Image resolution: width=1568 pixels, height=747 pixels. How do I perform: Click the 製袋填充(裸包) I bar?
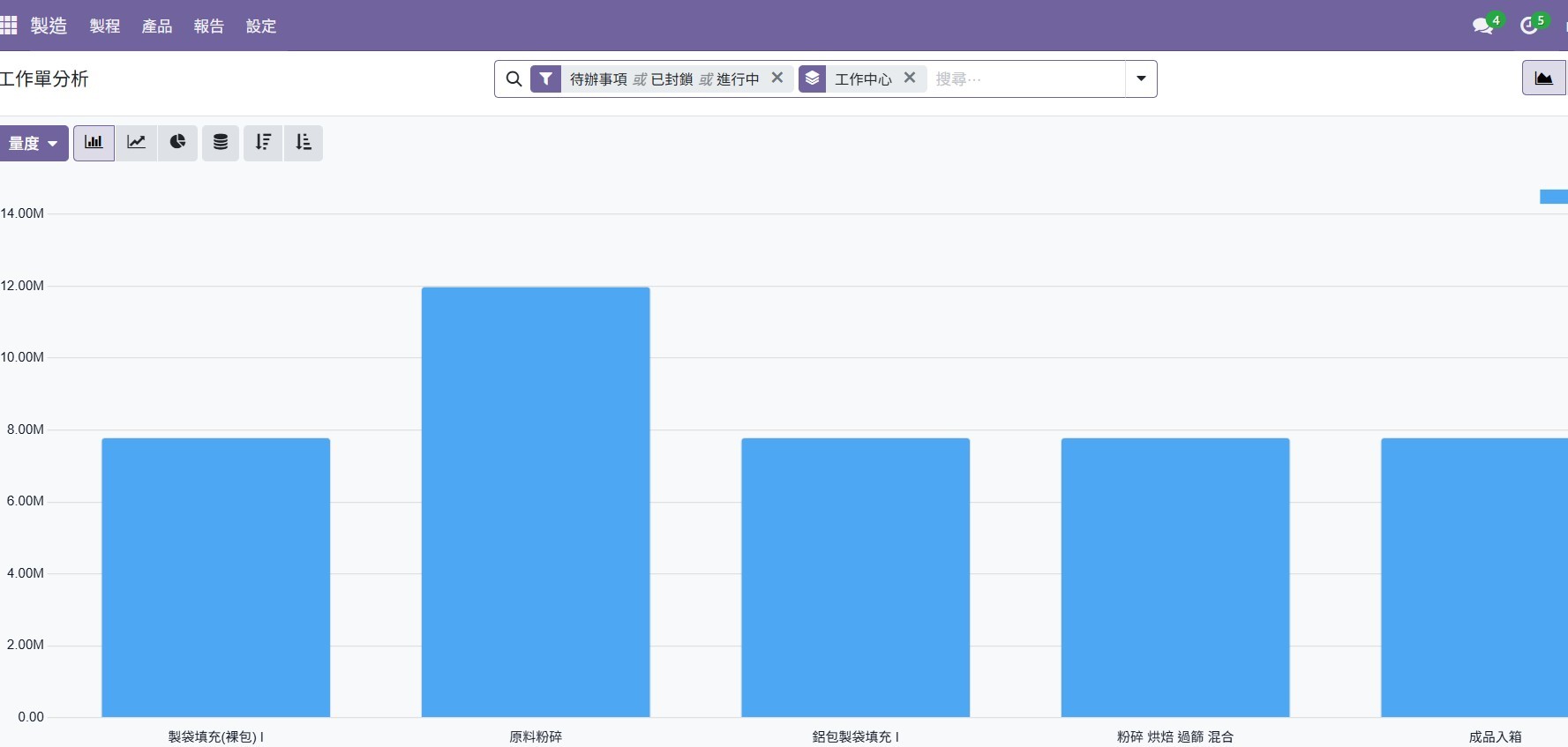[216, 578]
